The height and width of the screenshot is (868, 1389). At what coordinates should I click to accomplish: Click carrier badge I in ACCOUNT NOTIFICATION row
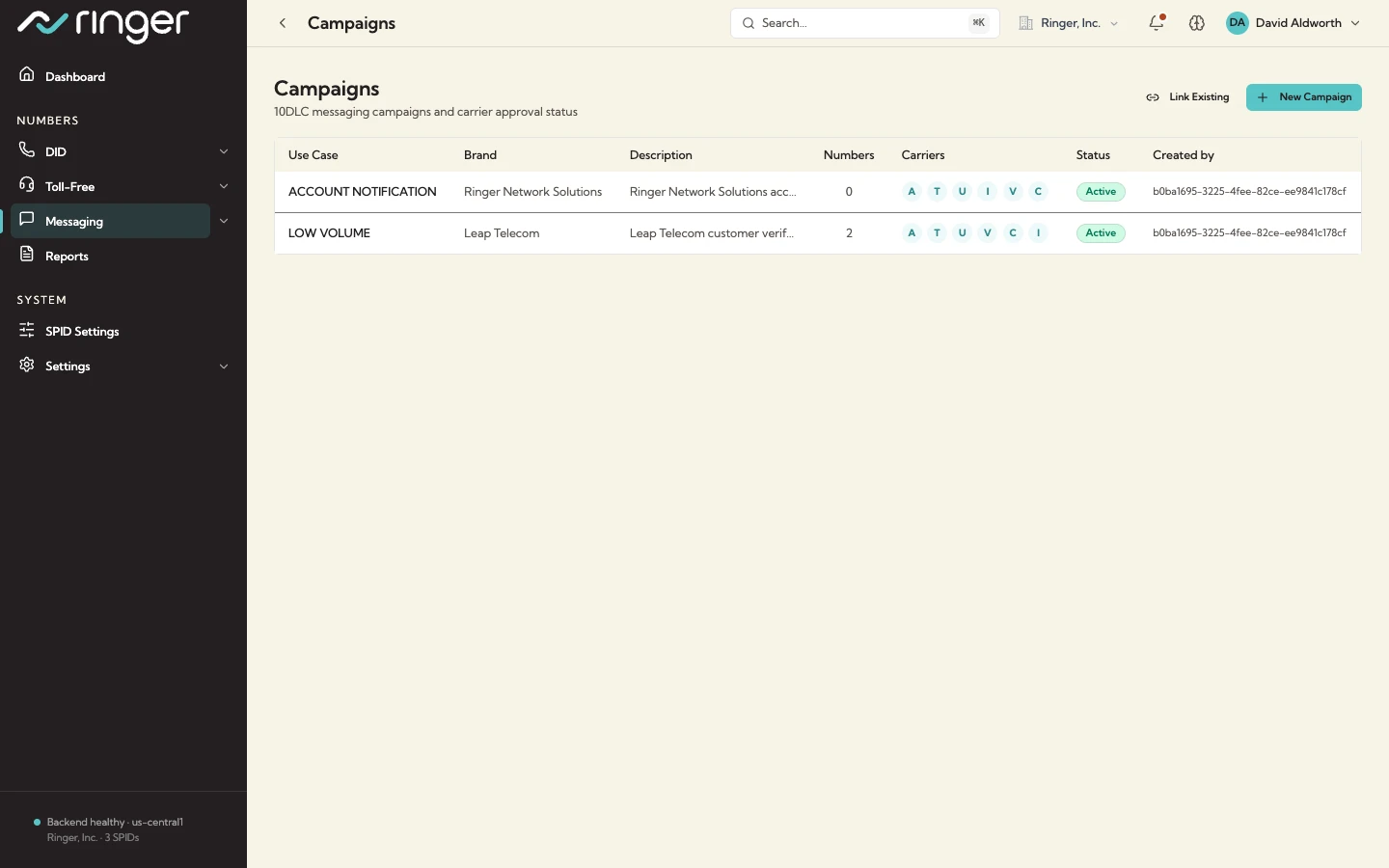[x=988, y=191]
